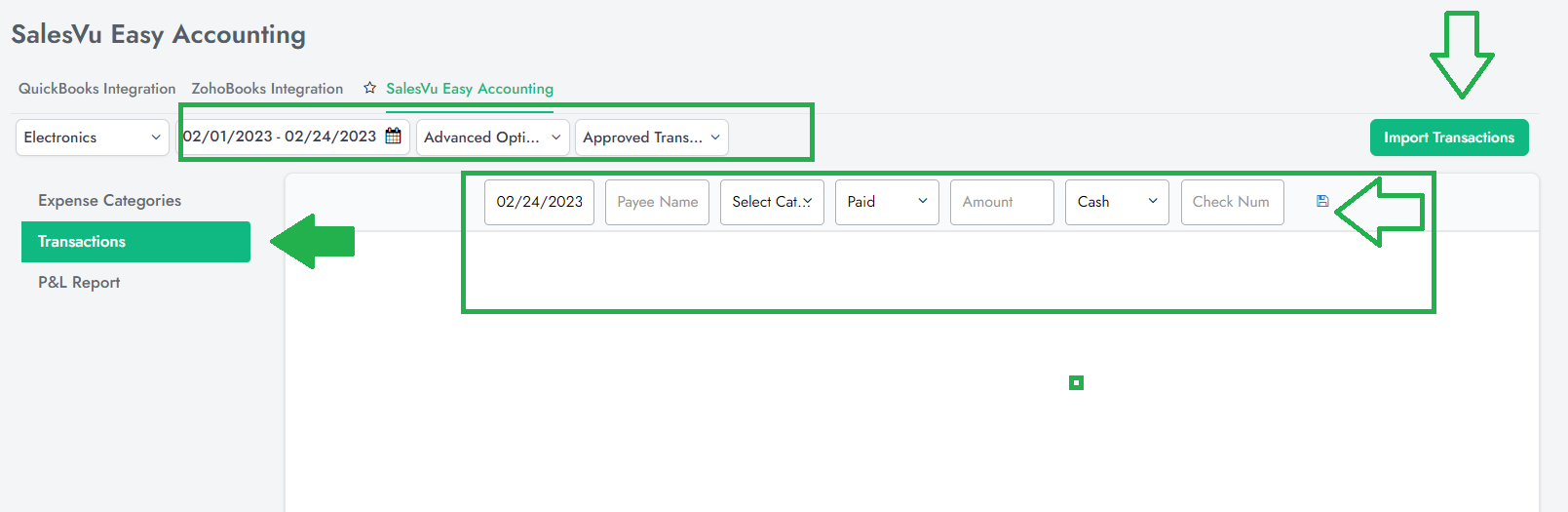Click the Import Transactions button

point(1449,138)
